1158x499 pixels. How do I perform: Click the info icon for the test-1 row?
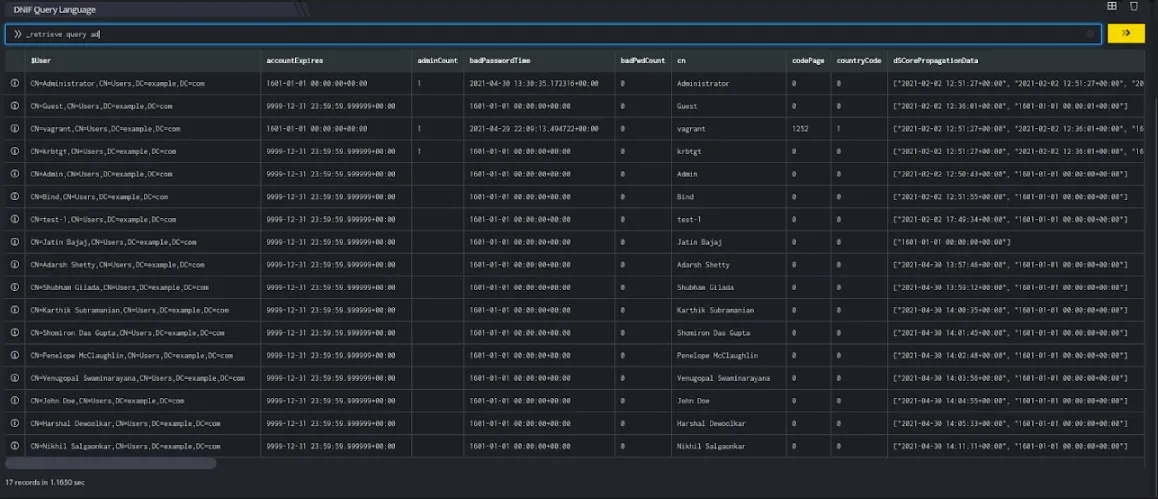coord(14,219)
